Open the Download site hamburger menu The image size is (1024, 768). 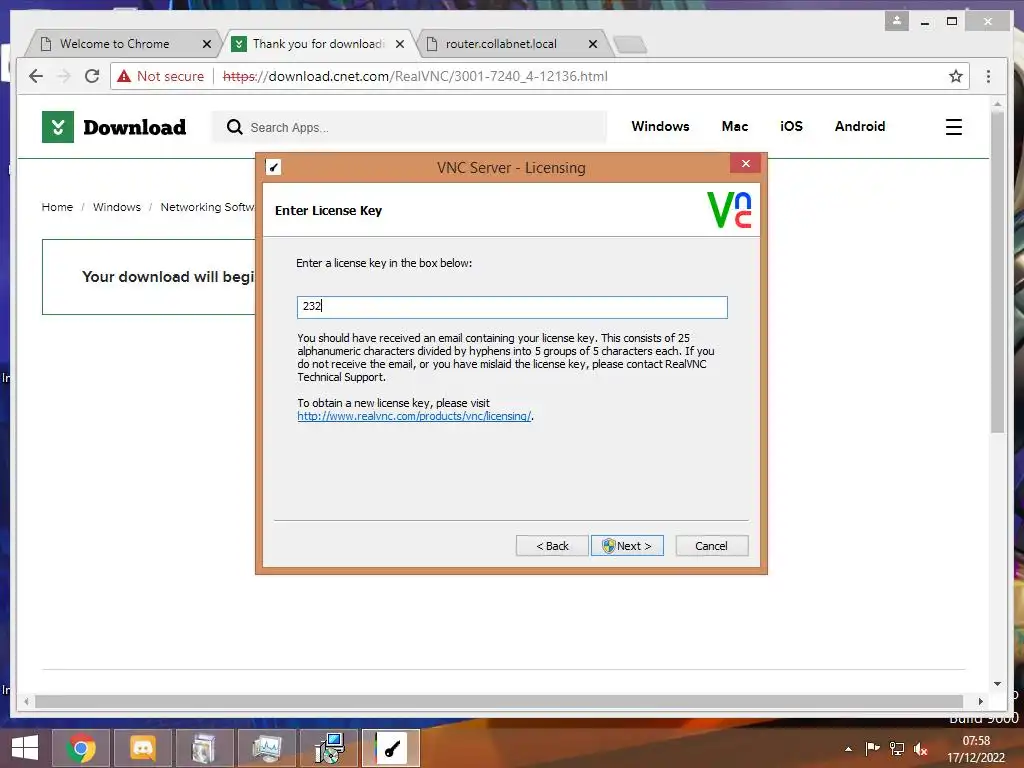click(953, 127)
